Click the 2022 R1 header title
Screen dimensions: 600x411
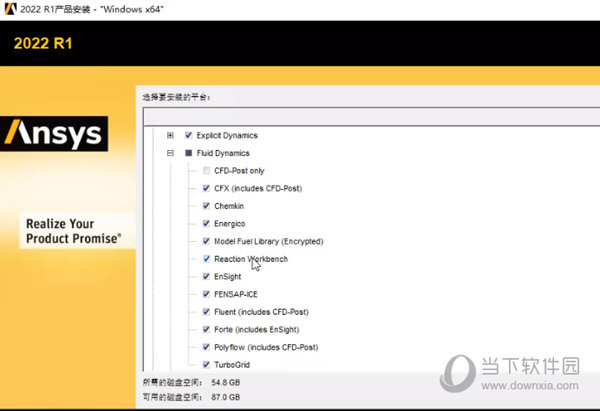(43, 43)
